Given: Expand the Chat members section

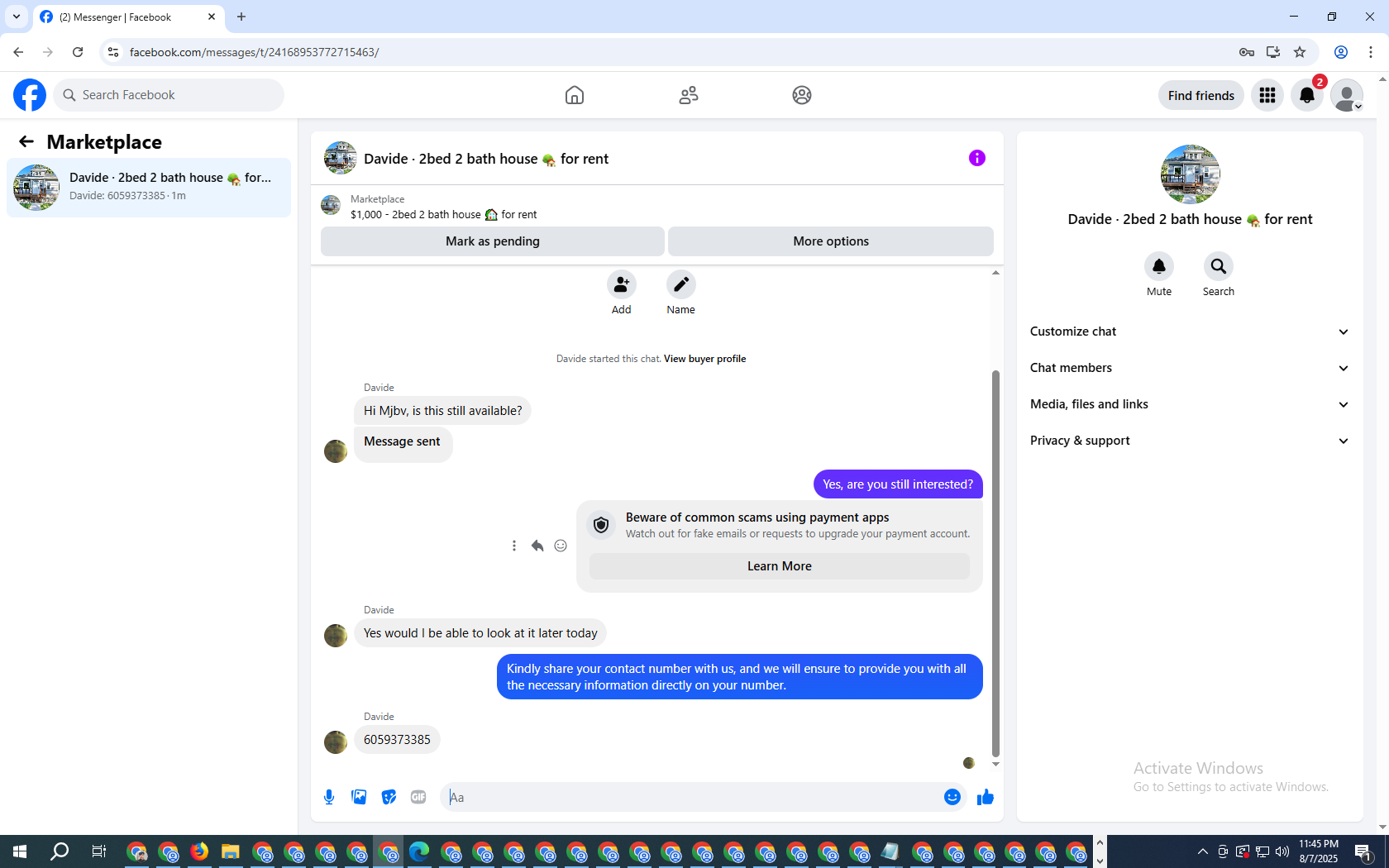Looking at the screenshot, I should coord(1190,368).
